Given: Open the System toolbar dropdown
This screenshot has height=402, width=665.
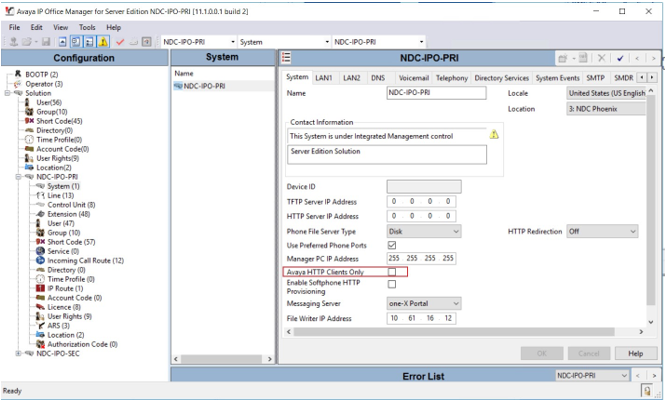Looking at the screenshot, I should (x=327, y=42).
